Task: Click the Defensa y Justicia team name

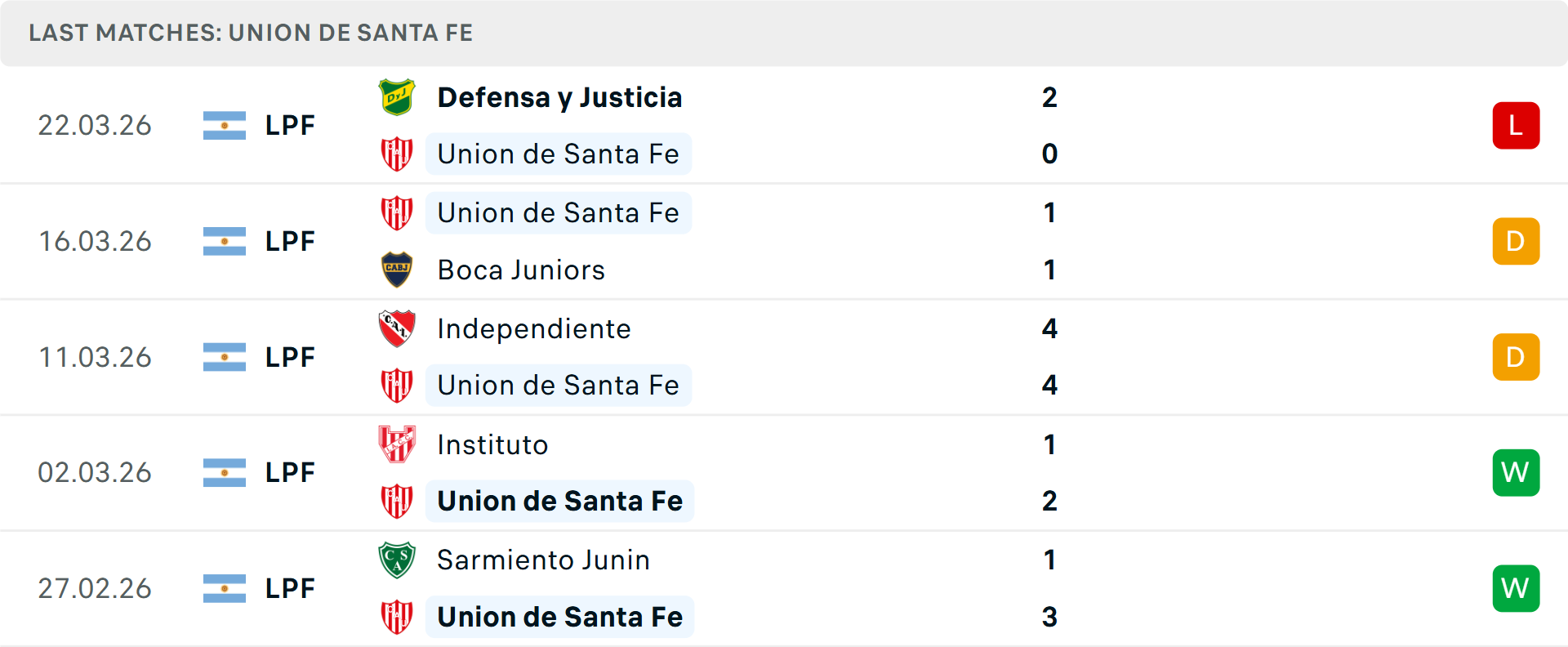Action: (x=559, y=97)
